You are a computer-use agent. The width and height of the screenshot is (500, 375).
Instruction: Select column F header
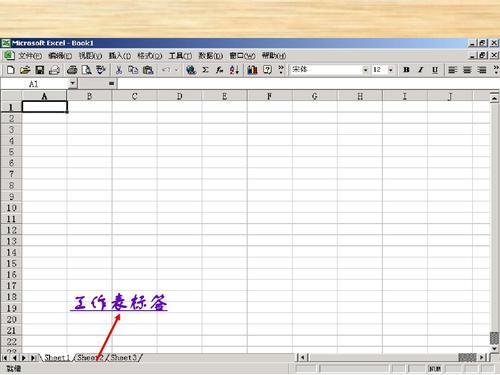[x=270, y=96]
